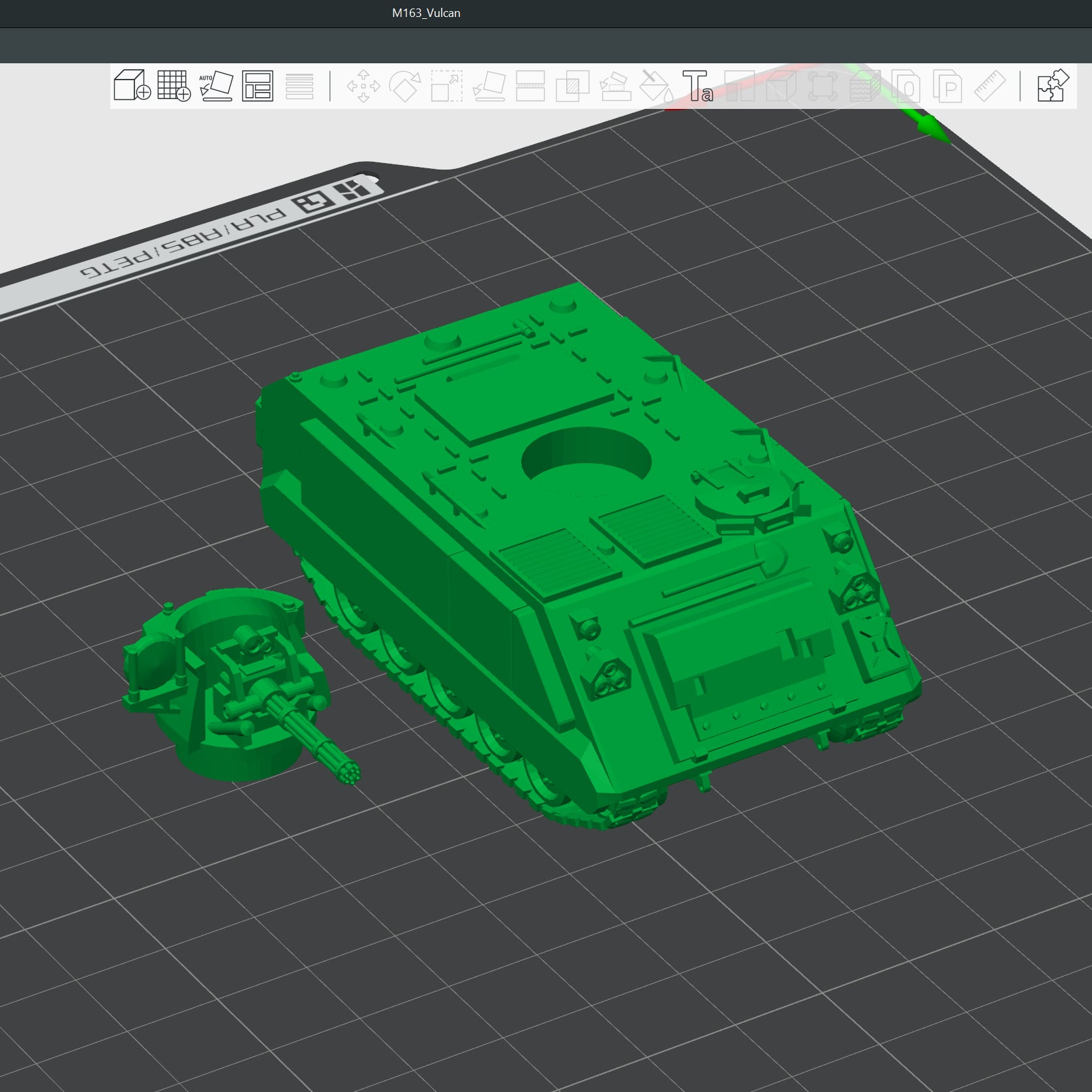Image resolution: width=1092 pixels, height=1092 pixels.
Task: Click the toolbar icon showing letter P
Action: click(x=948, y=85)
